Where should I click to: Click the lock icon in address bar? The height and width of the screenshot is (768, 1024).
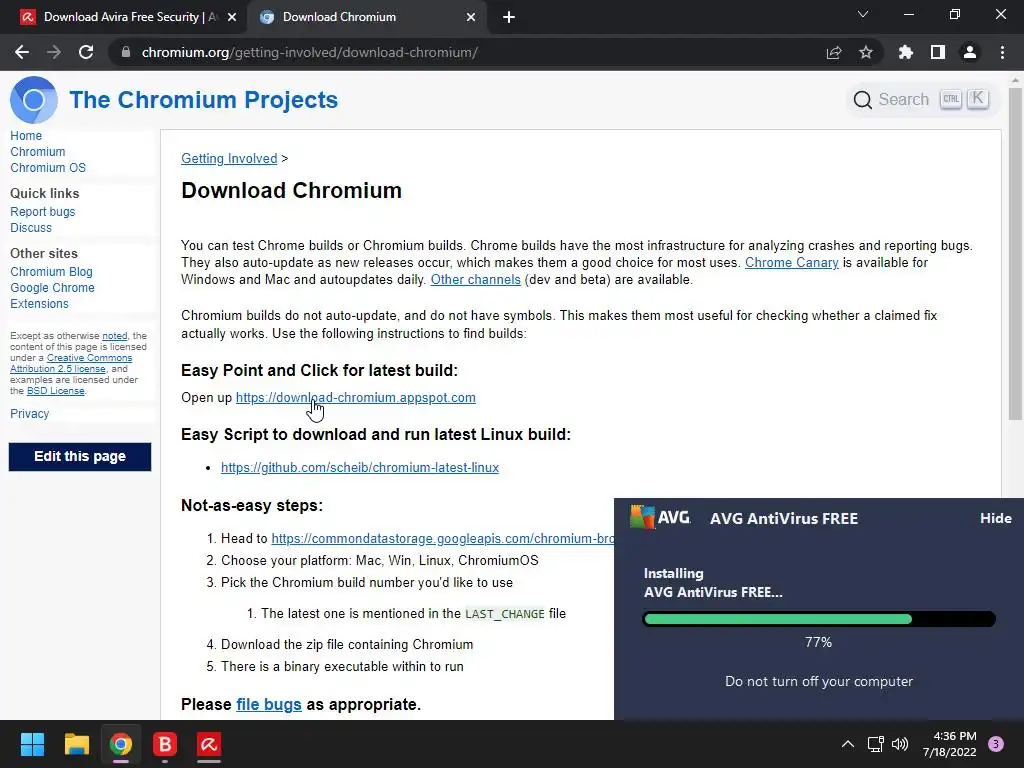(x=126, y=52)
